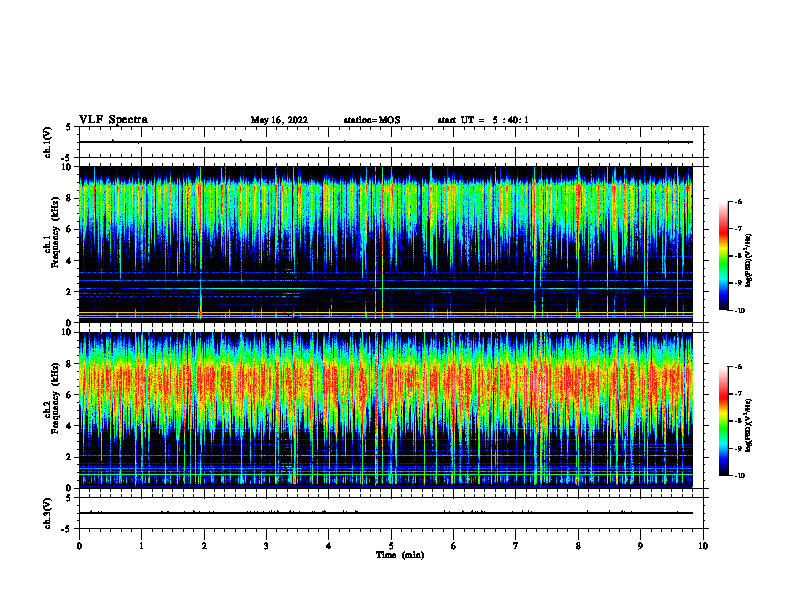Click the "-10" tick on ch.1 colorbar
792x612 pixels.
pos(739,311)
